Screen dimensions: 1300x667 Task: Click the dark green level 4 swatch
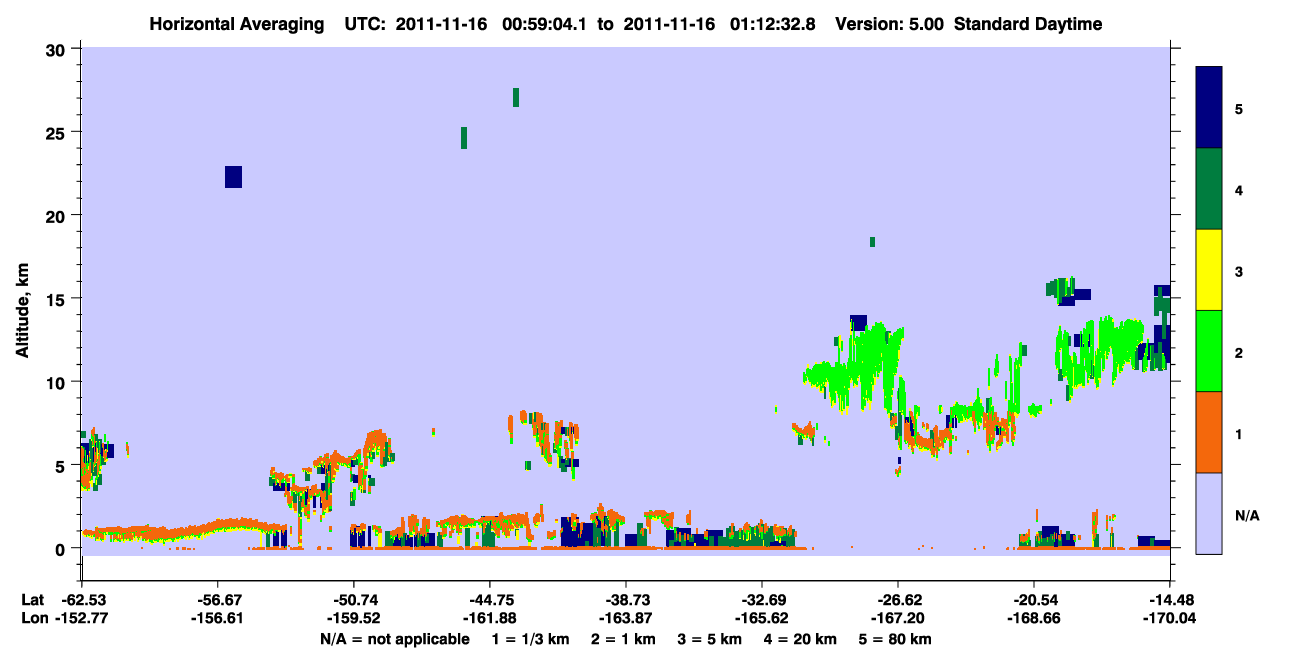1209,189
